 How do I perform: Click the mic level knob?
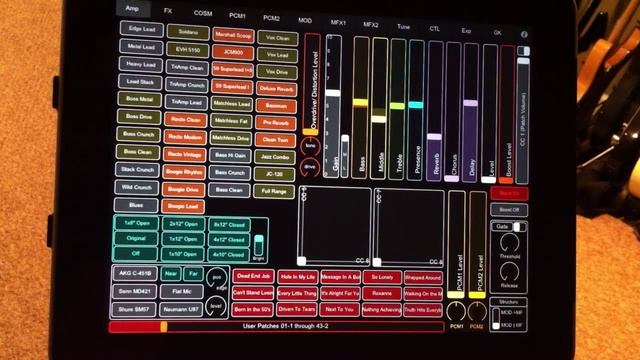coord(216,306)
